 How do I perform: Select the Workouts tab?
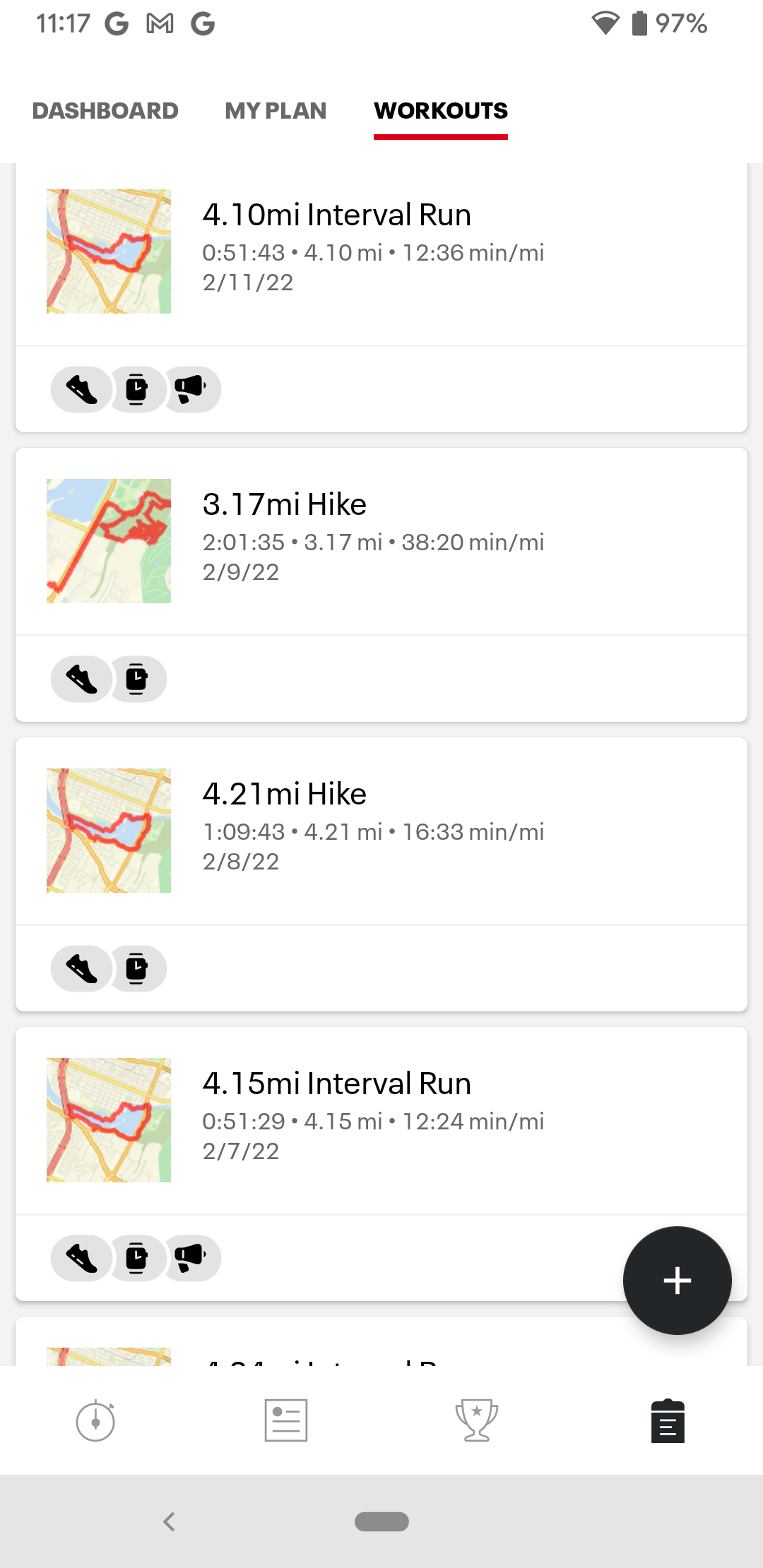(441, 111)
